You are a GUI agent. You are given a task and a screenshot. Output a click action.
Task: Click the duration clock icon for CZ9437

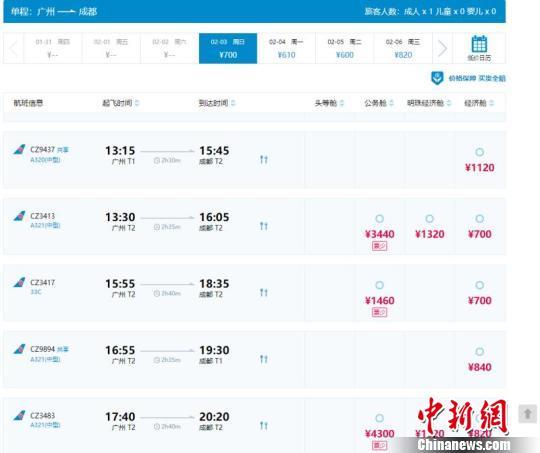click(157, 161)
